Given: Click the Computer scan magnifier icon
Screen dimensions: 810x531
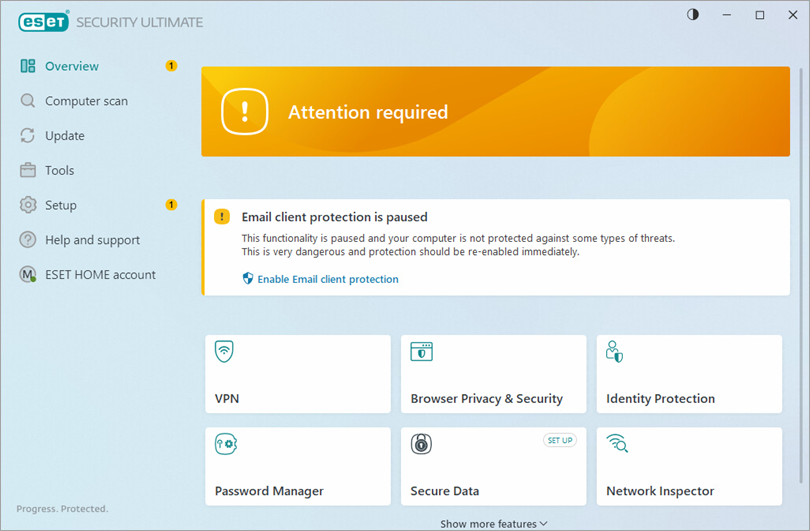Looking at the screenshot, I should tap(28, 101).
